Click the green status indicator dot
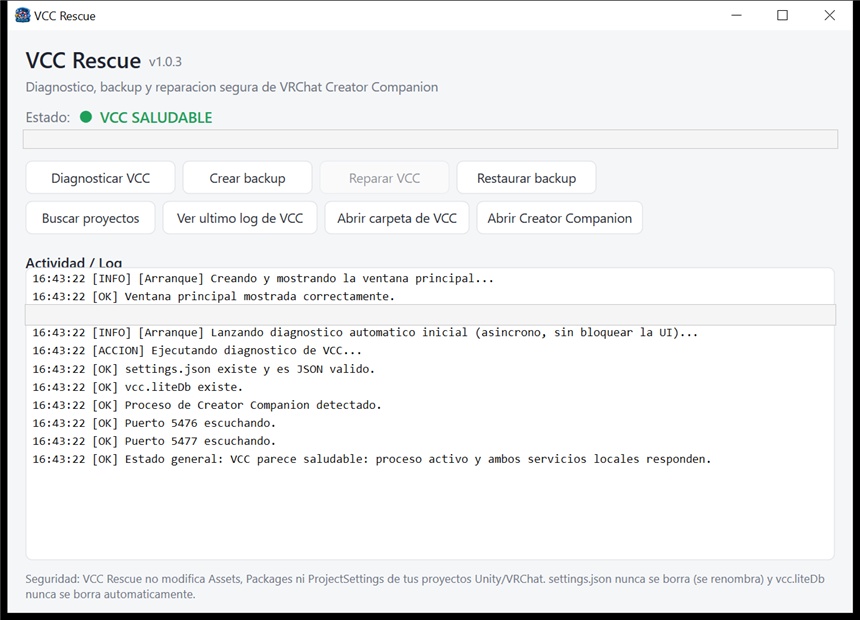Image resolution: width=860 pixels, height=620 pixels. [86, 117]
